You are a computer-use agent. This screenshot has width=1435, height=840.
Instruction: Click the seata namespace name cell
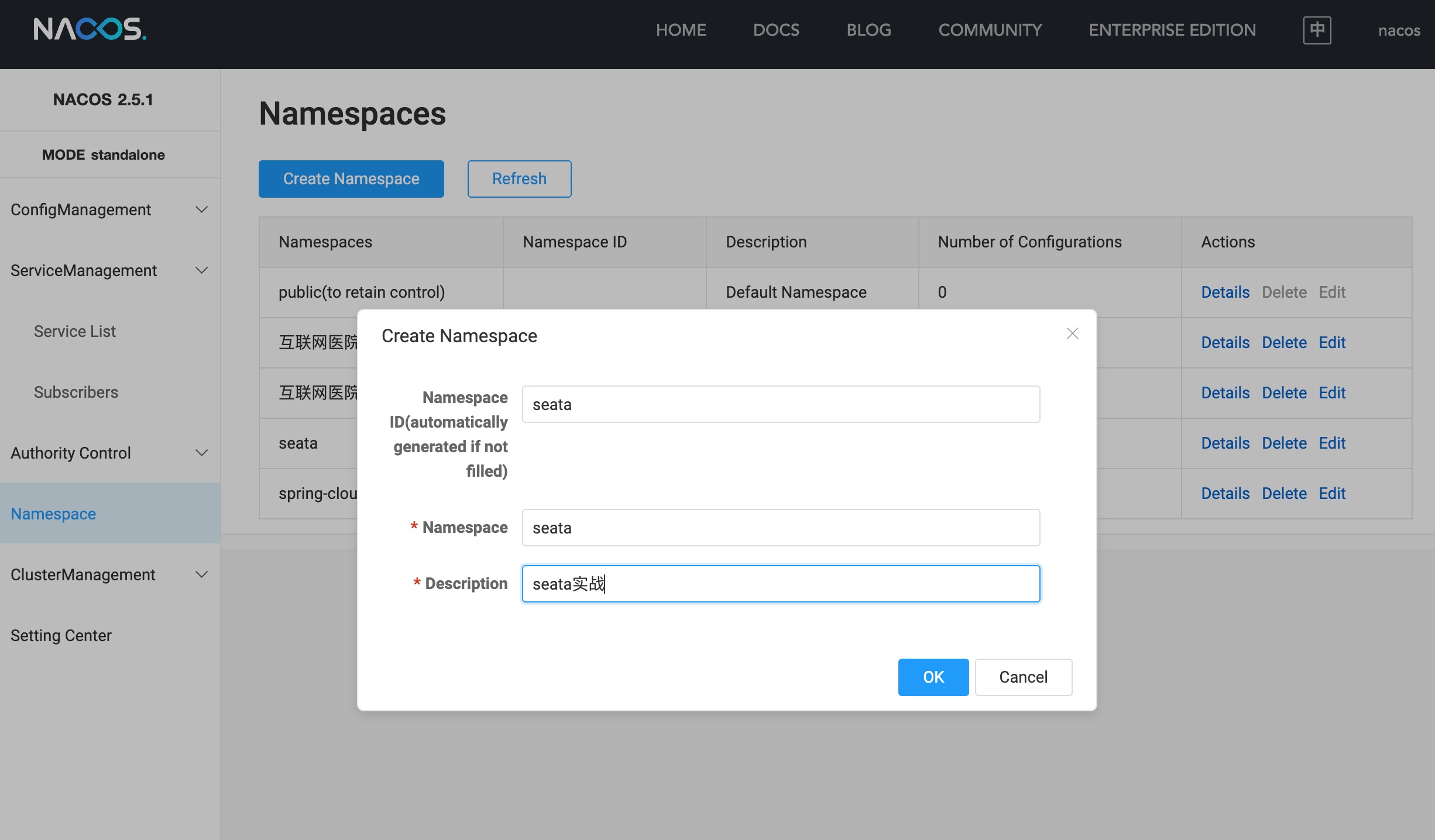coord(298,443)
